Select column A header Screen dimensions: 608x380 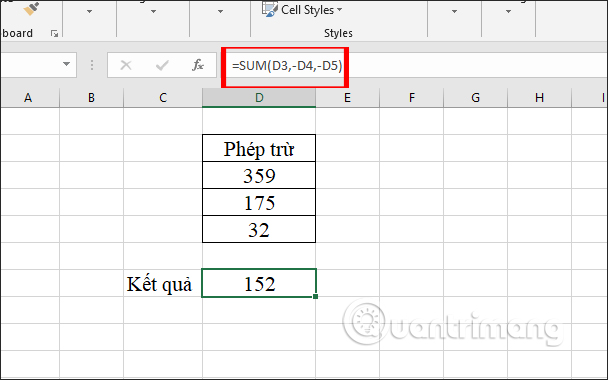(30, 98)
